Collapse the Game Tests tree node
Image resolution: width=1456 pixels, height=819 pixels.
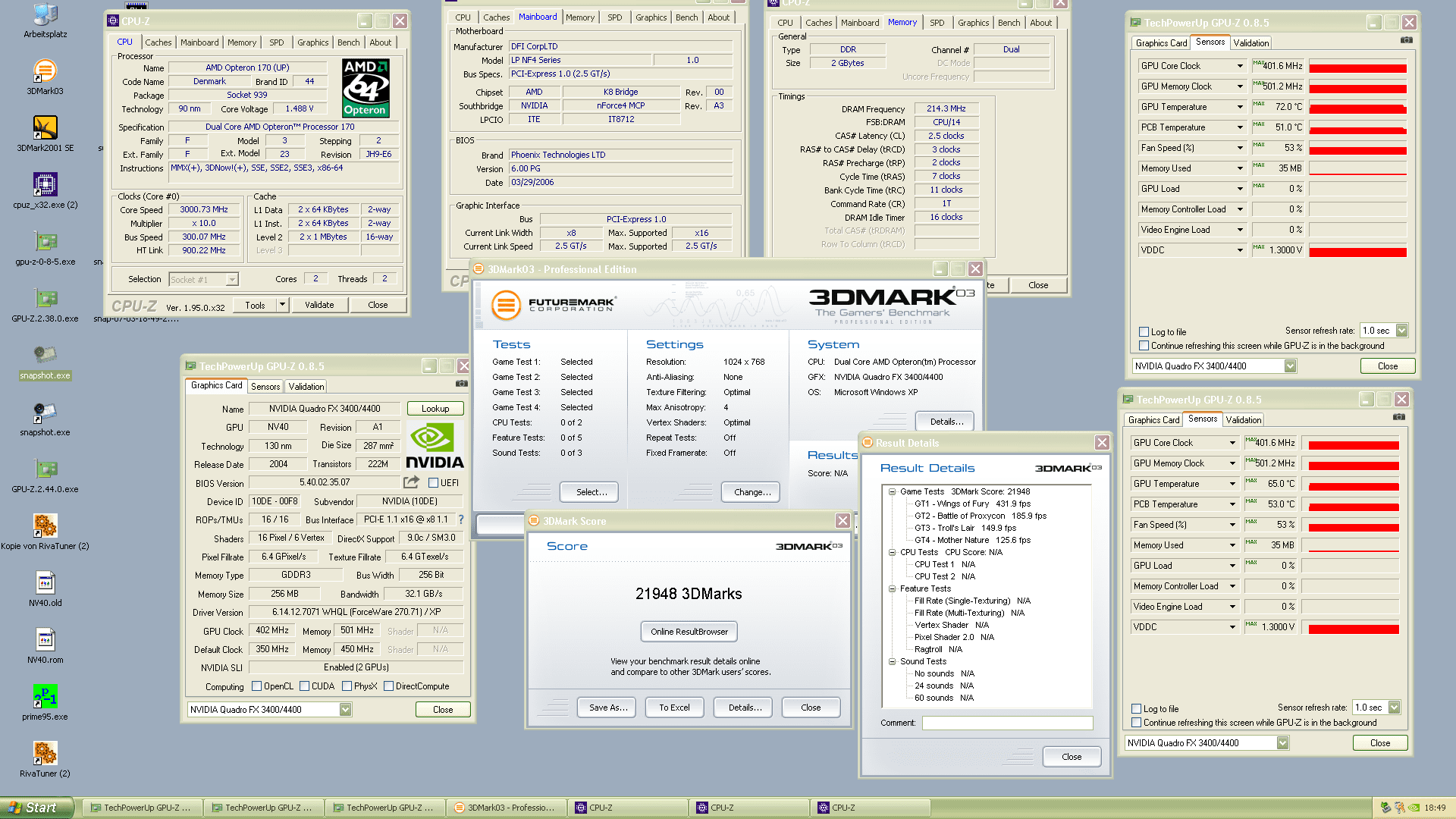tap(893, 492)
